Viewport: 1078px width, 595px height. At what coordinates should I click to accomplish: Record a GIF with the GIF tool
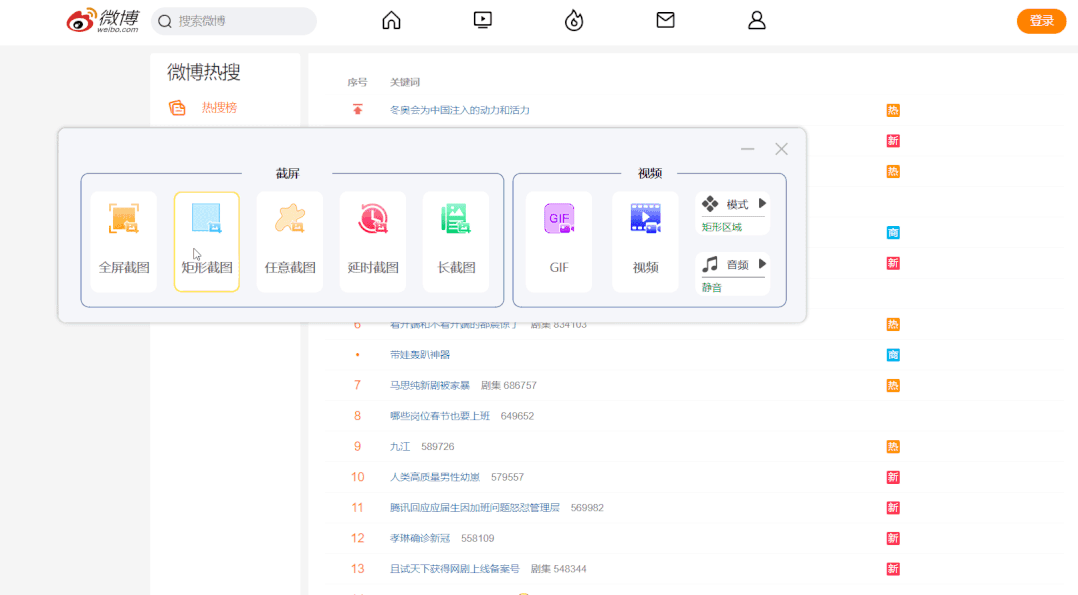click(559, 241)
